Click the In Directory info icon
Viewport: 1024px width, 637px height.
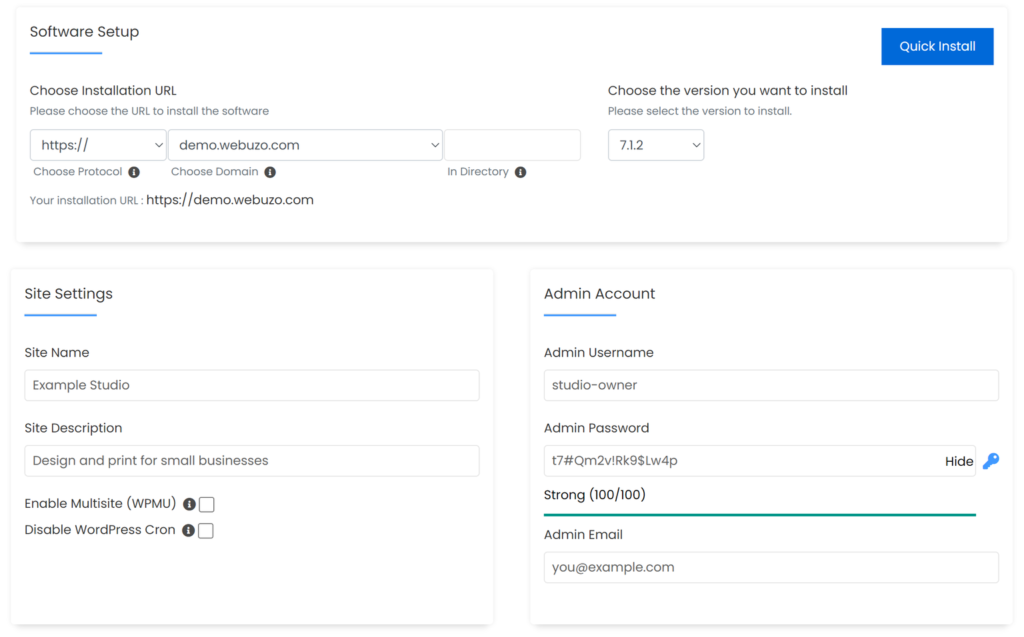click(x=520, y=172)
